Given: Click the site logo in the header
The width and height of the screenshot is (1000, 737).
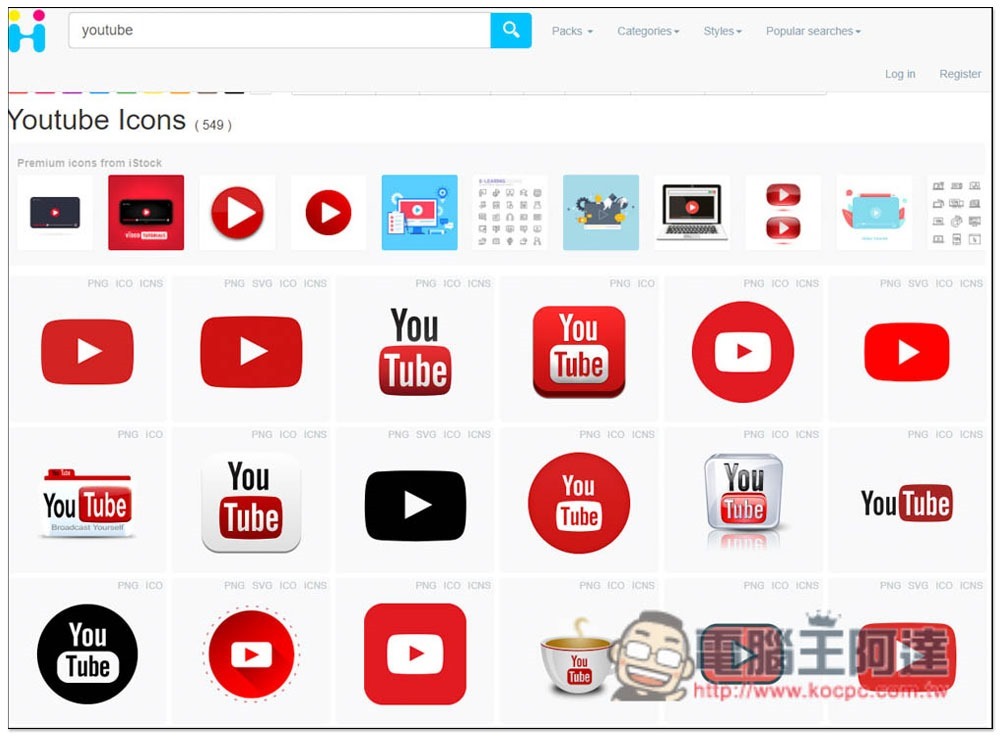Looking at the screenshot, I should tap(27, 31).
